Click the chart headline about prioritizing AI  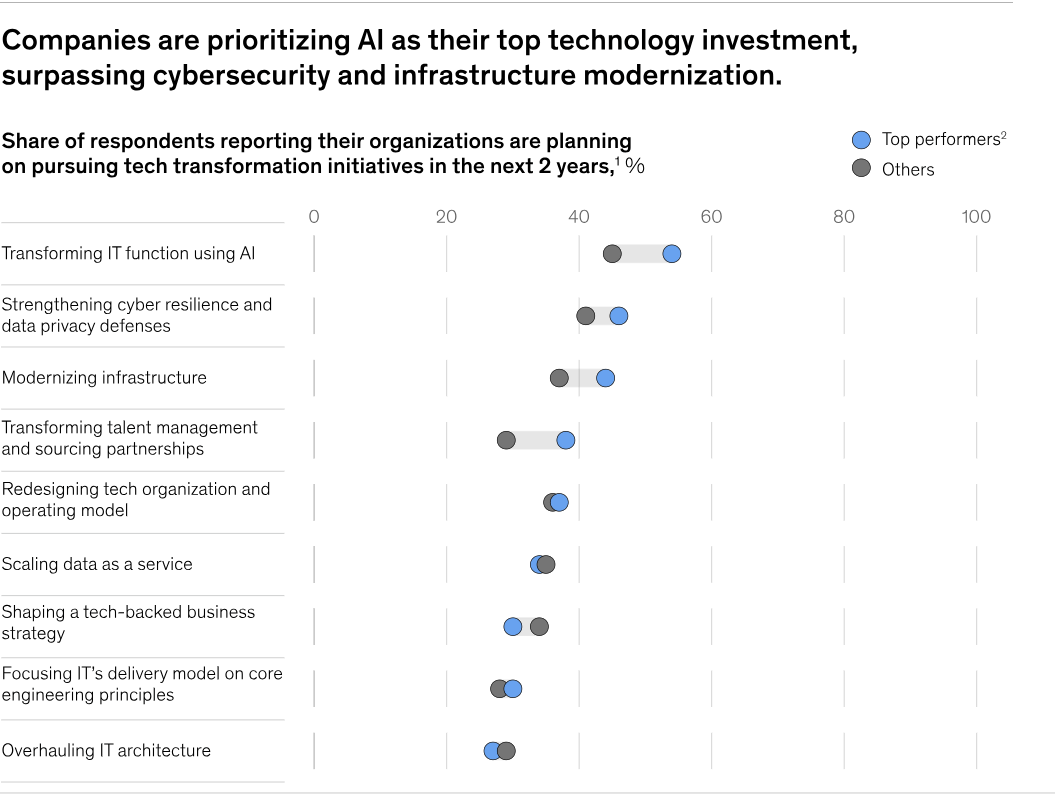point(430,59)
